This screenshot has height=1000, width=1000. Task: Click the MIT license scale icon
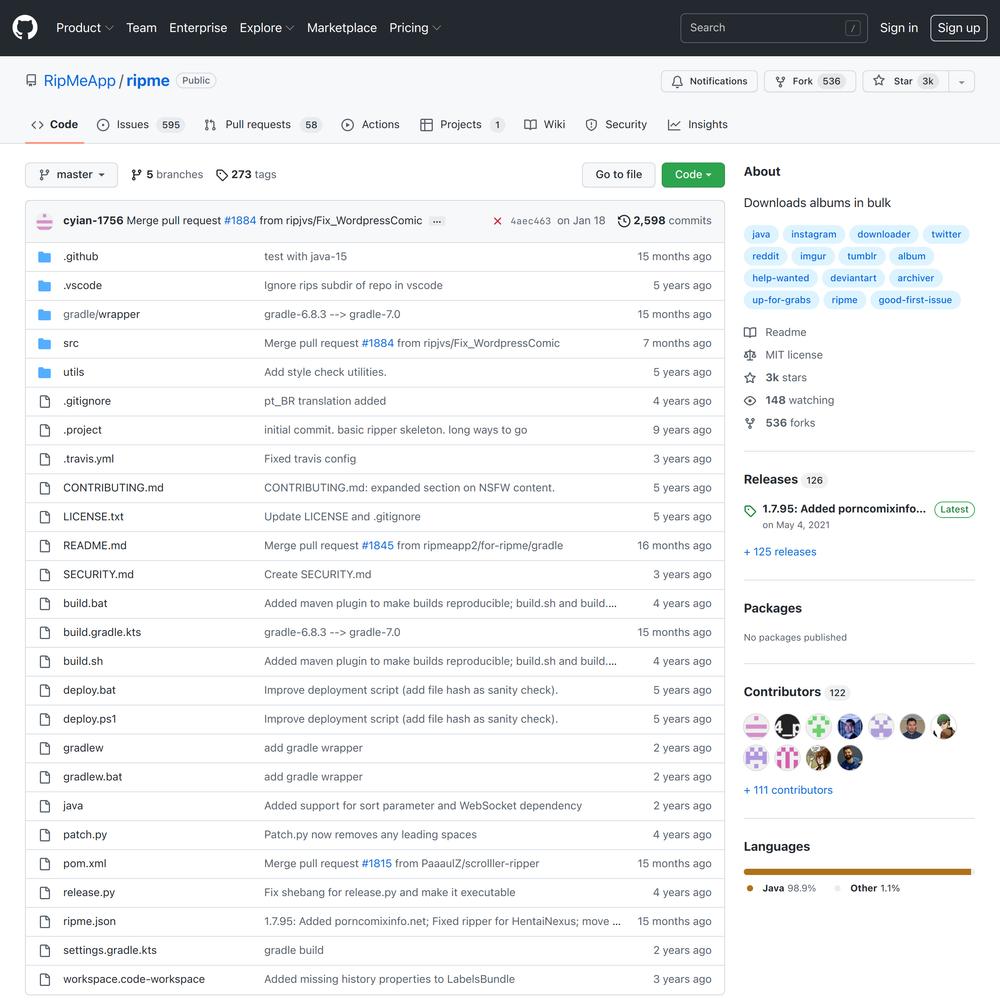(750, 355)
